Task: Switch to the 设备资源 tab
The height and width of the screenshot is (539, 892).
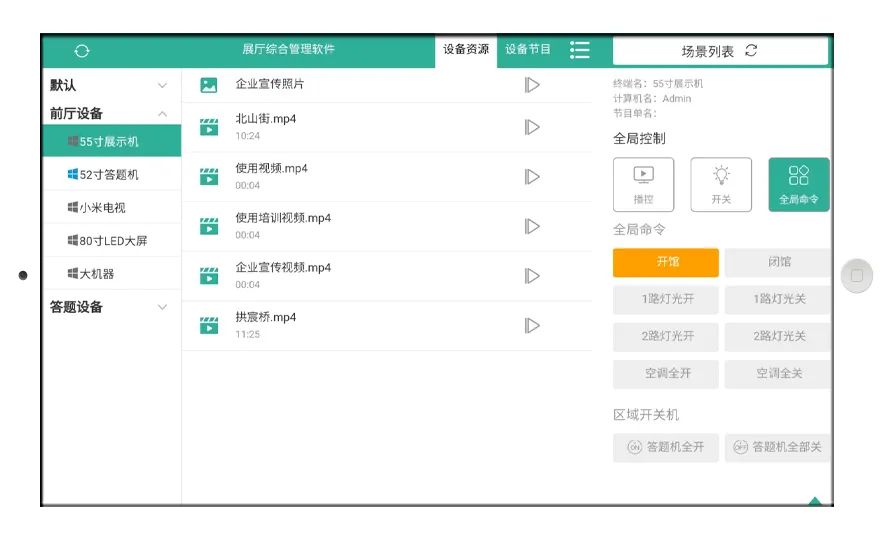Action: 466,50
